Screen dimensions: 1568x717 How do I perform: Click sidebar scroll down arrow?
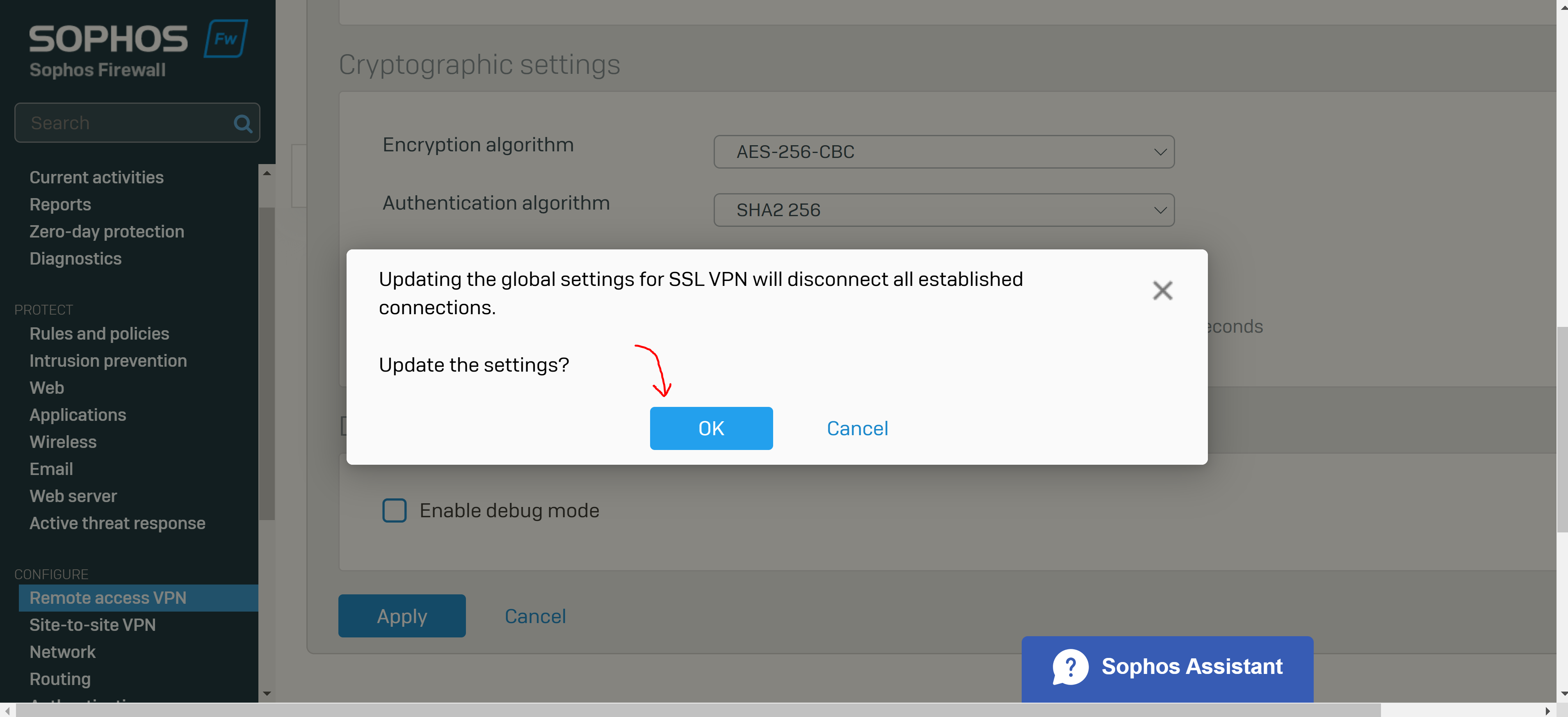(x=267, y=693)
